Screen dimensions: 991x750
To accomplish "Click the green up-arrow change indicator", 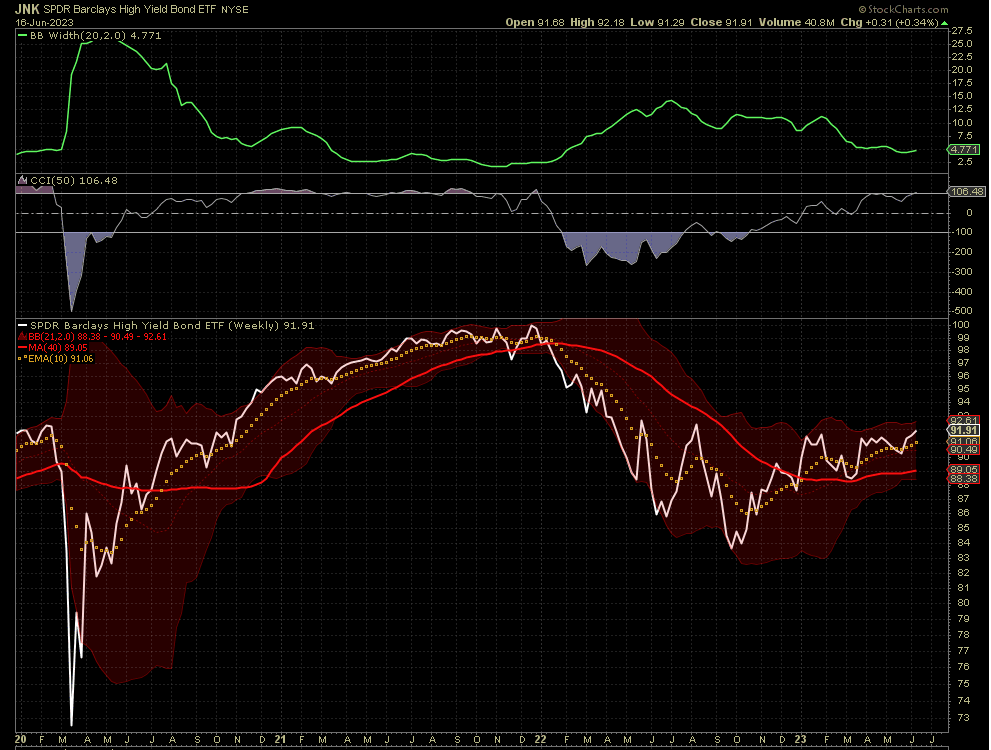I will (x=944, y=23).
